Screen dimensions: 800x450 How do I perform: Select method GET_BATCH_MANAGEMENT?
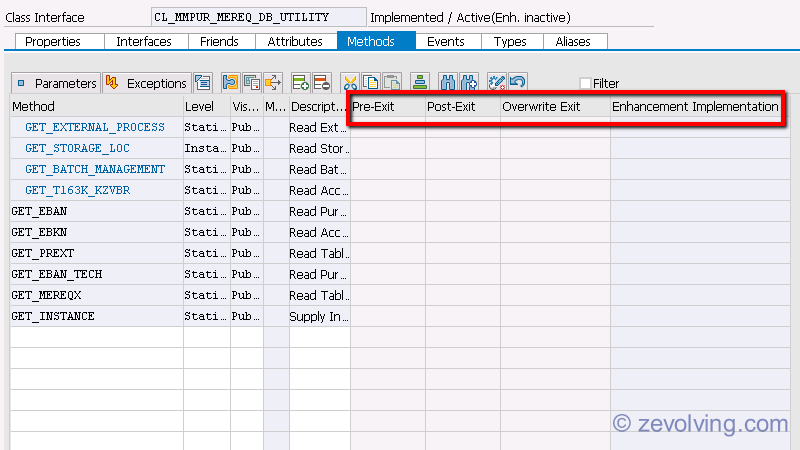tap(95, 169)
